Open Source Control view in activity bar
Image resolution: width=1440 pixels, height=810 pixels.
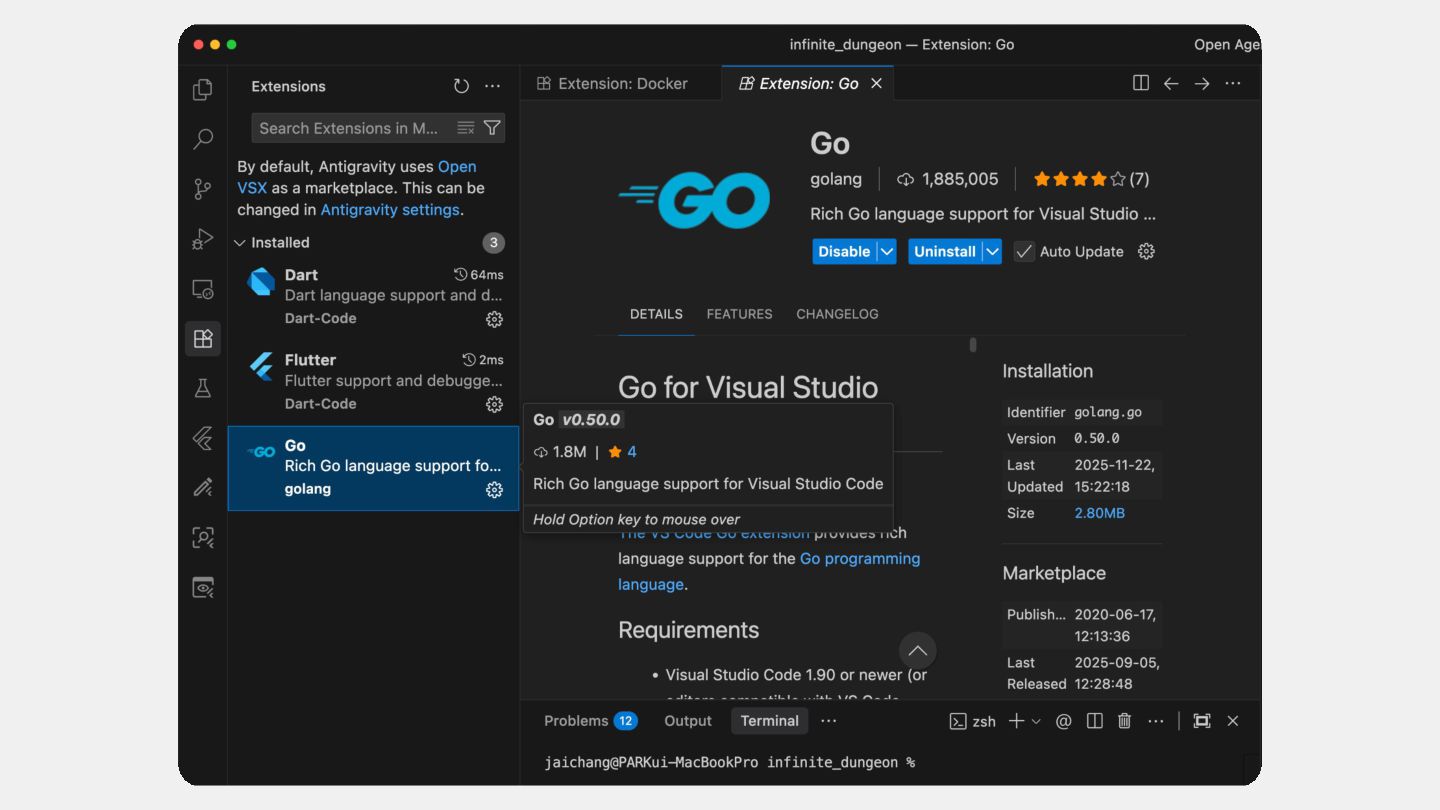203,188
